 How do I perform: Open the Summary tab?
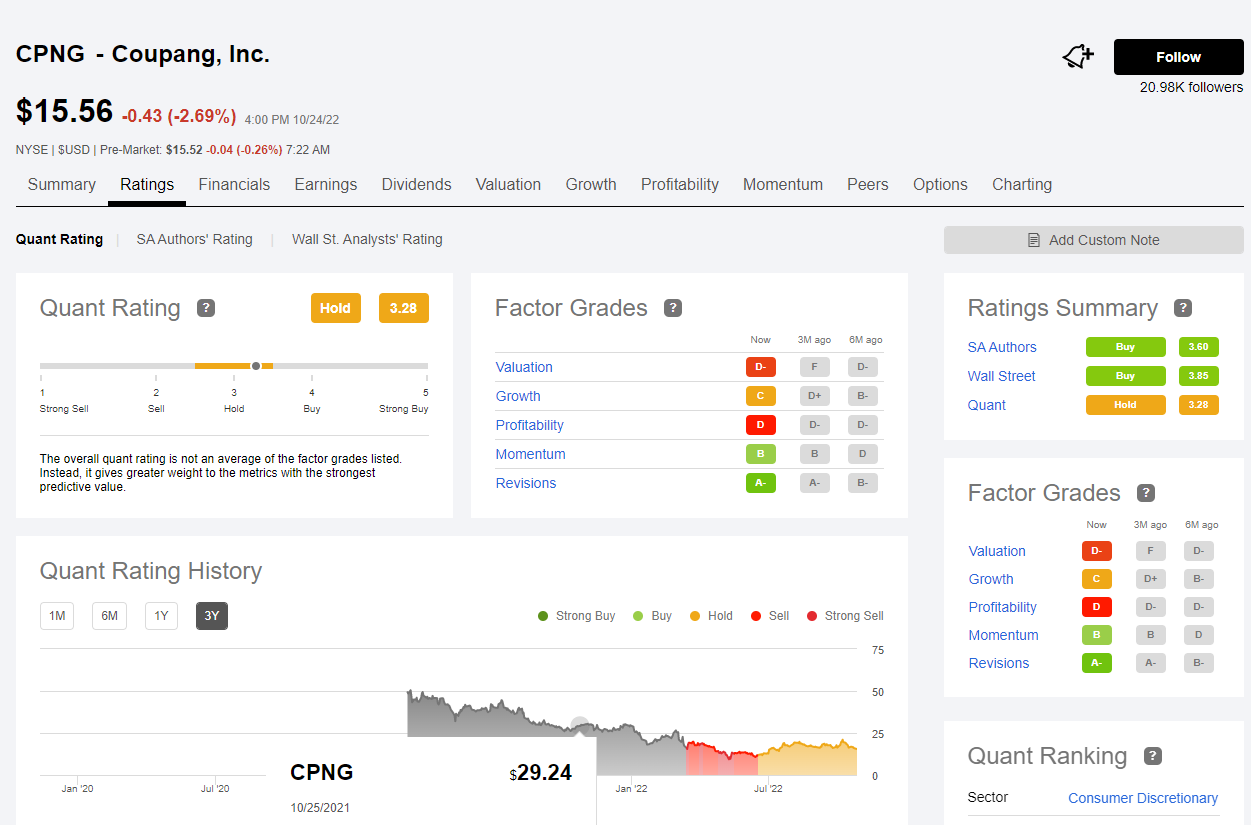click(x=62, y=184)
